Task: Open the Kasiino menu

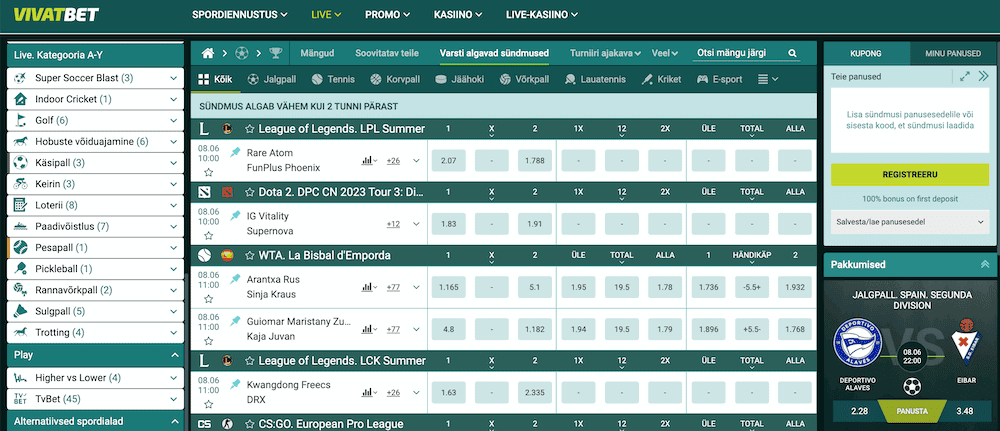Action: [458, 15]
